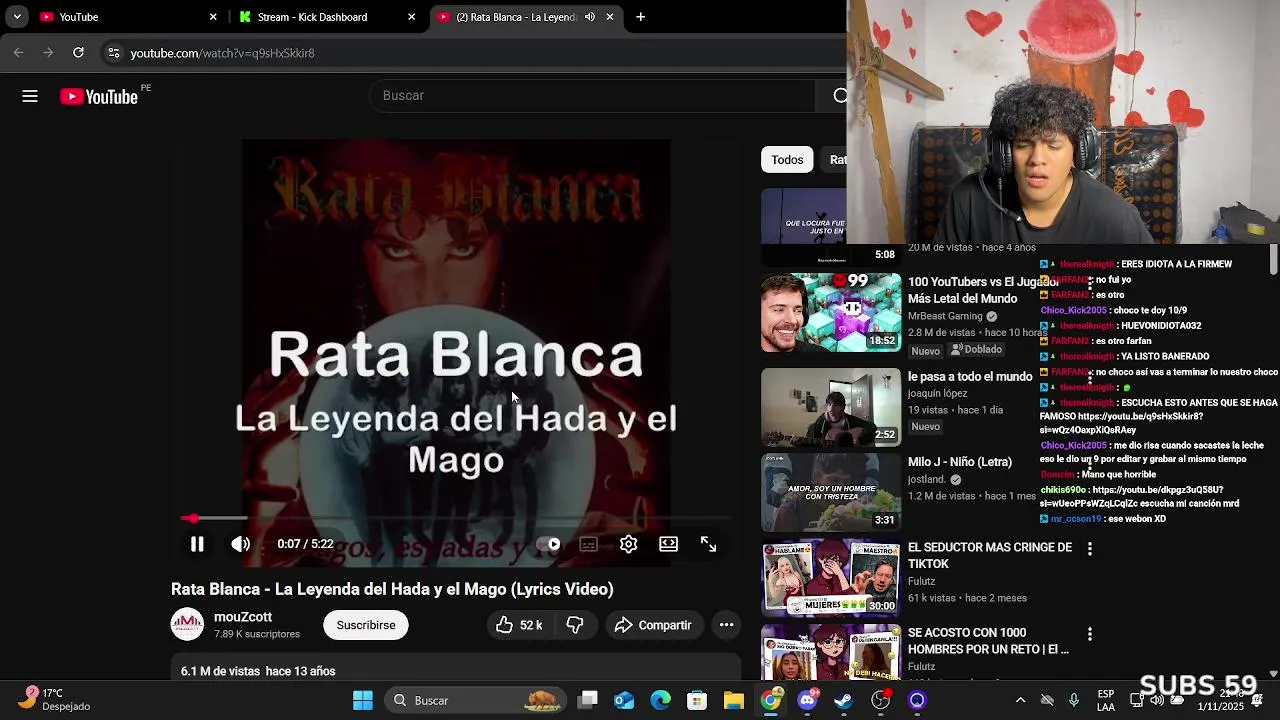The height and width of the screenshot is (720, 1280).
Task: Click the ESP LAA language indicator
Action: 1106,700
